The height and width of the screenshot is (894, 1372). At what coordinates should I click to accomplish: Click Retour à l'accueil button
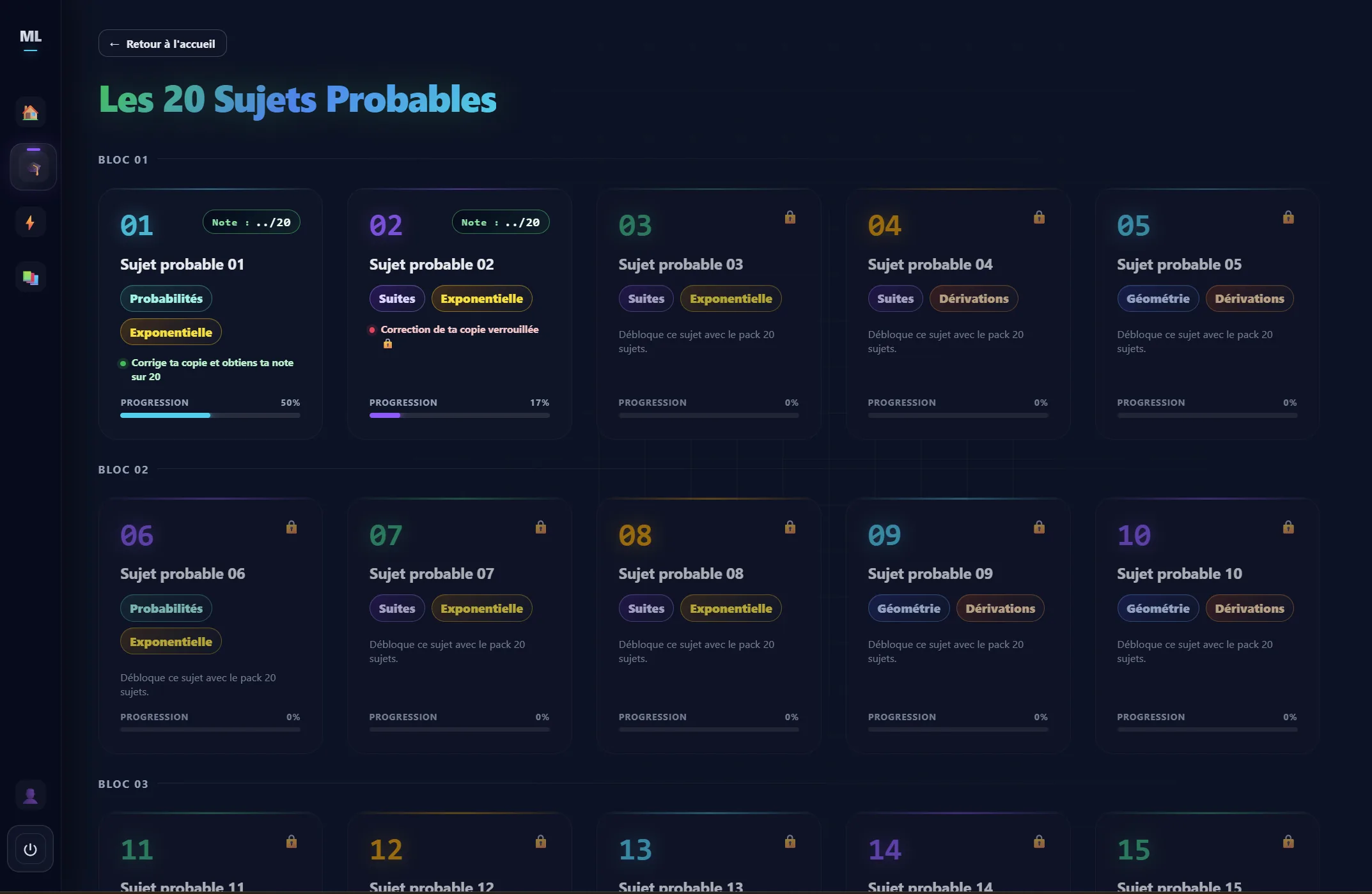click(162, 43)
